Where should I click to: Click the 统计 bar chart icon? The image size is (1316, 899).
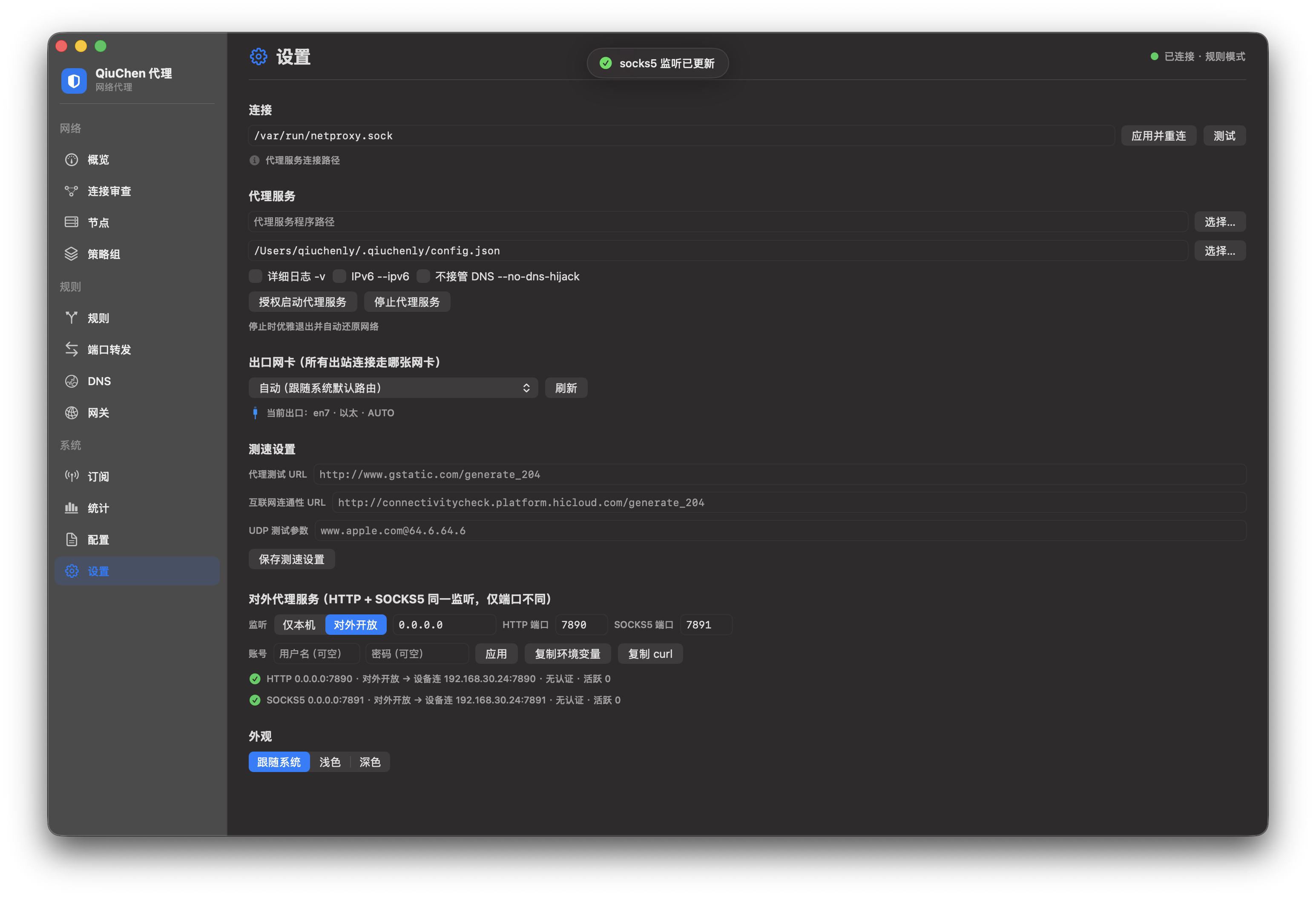[x=72, y=508]
